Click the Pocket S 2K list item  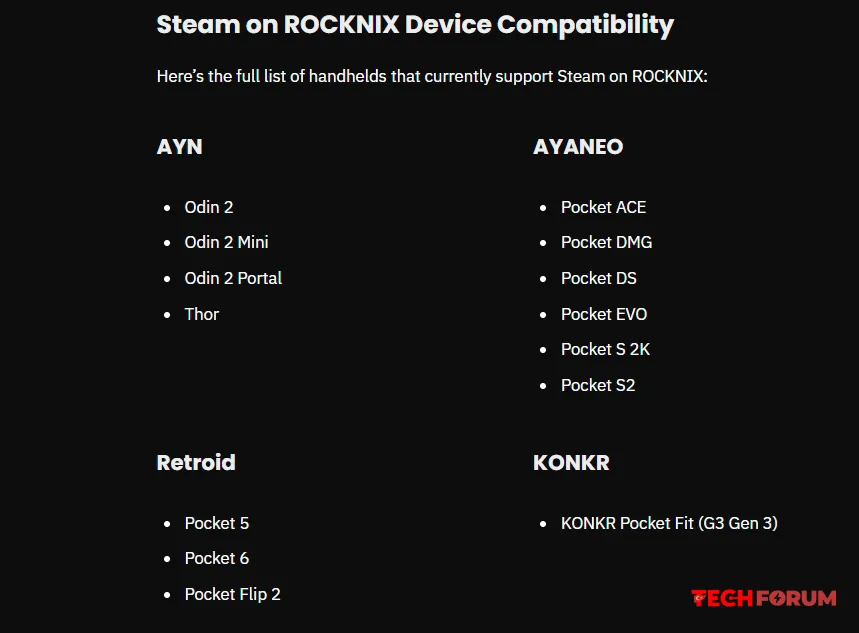(605, 349)
